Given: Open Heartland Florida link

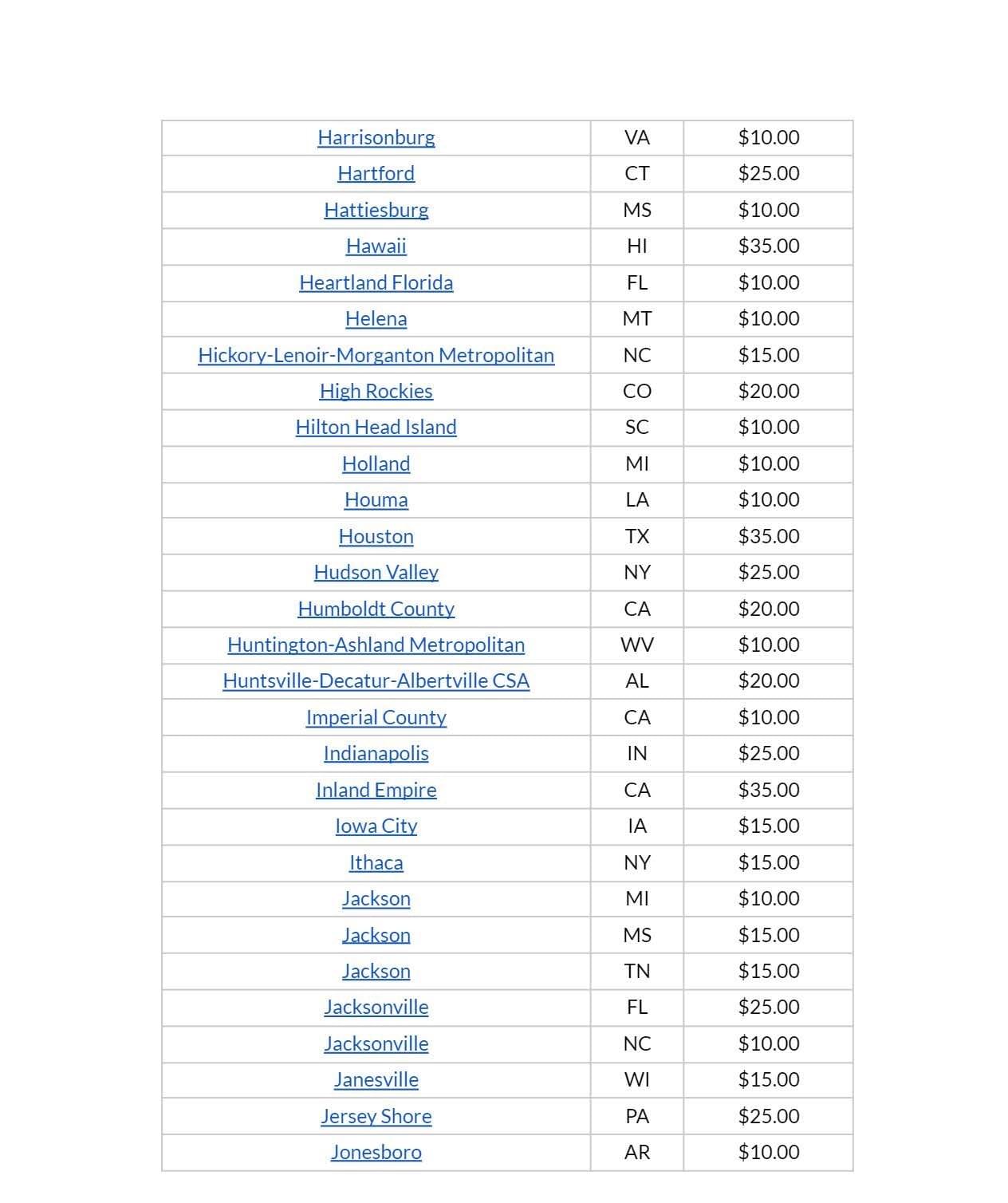Looking at the screenshot, I should 376,282.
